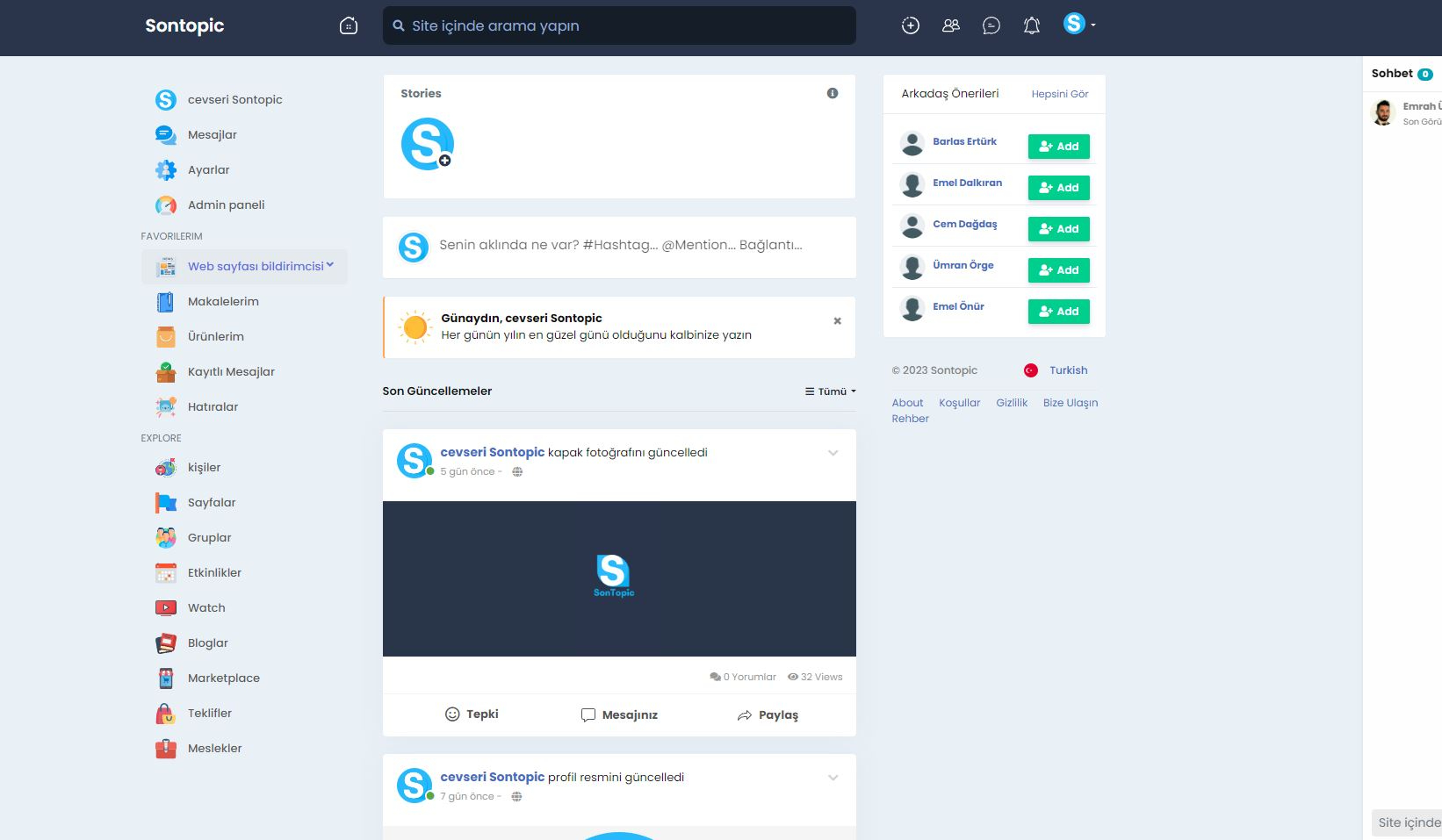The height and width of the screenshot is (840, 1442).
Task: Click the Gruplar people icon
Action: coord(166,537)
